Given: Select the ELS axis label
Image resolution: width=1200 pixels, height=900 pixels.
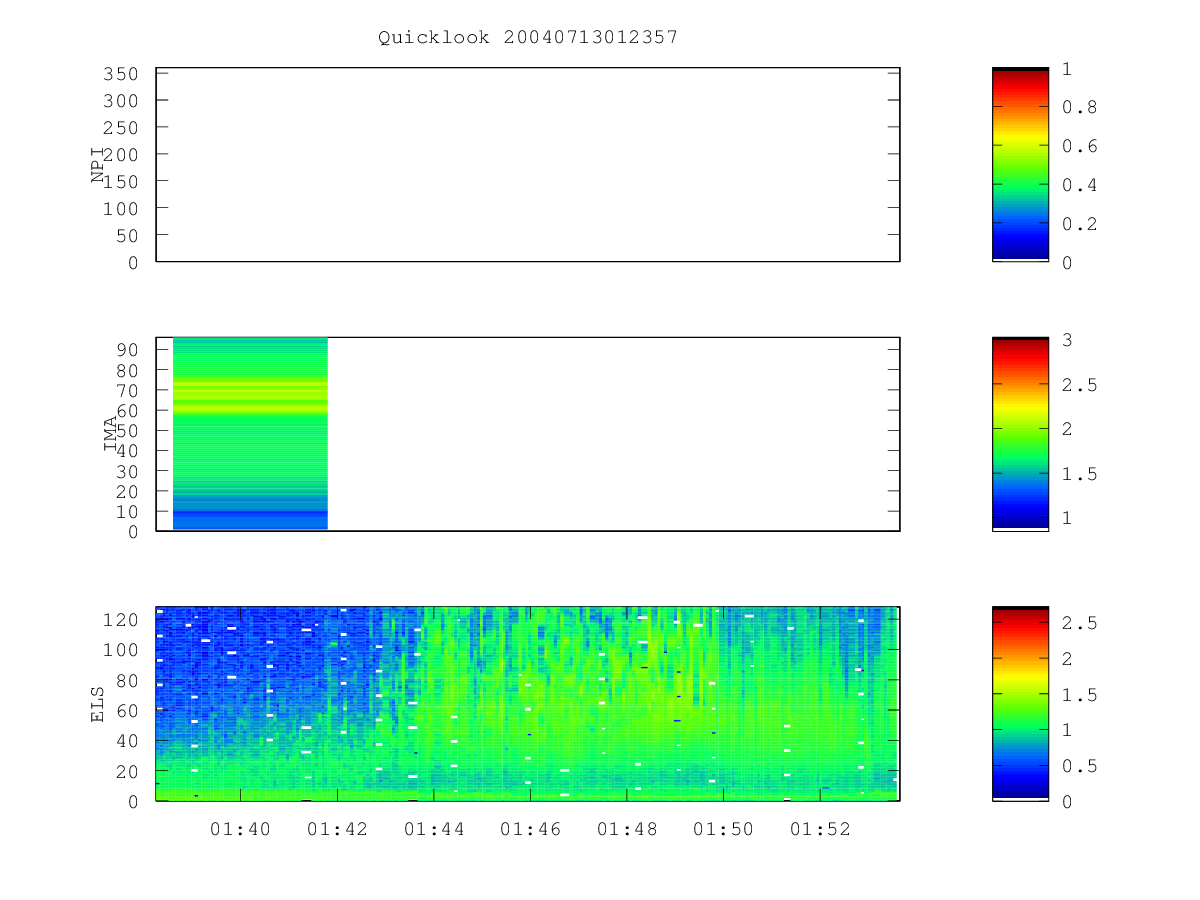Looking at the screenshot, I should (x=98, y=704).
